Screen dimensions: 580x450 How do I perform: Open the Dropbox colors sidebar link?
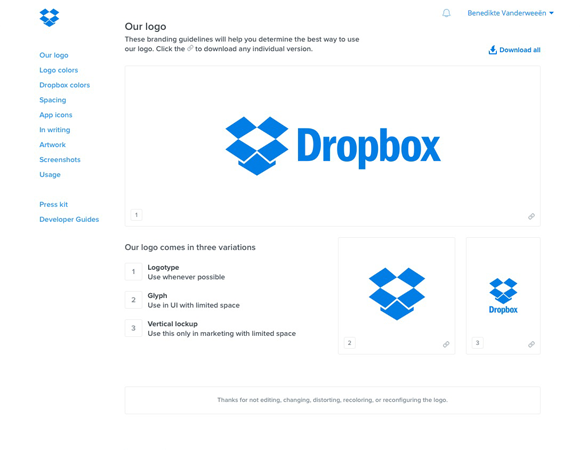[x=65, y=85]
